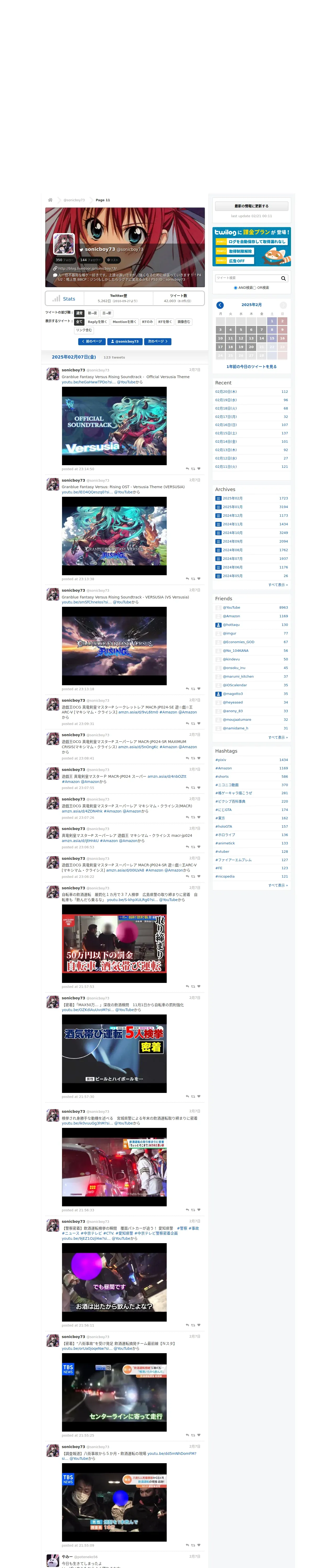The image size is (336, 1568).
Task: Open the 350フォロー count
Action: point(65,260)
